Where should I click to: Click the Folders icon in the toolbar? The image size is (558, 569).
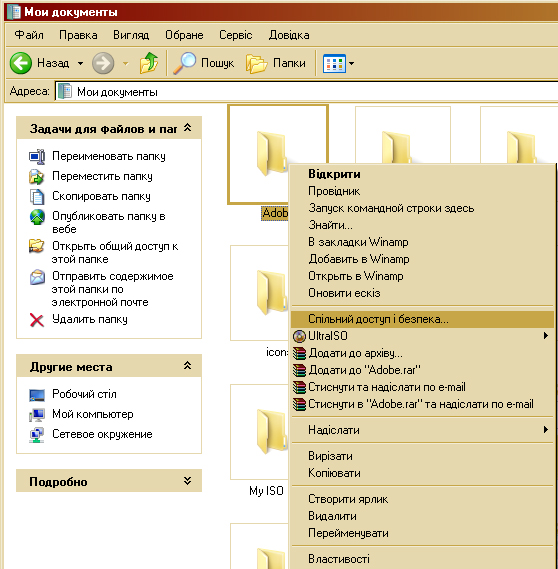pyautogui.click(x=257, y=63)
